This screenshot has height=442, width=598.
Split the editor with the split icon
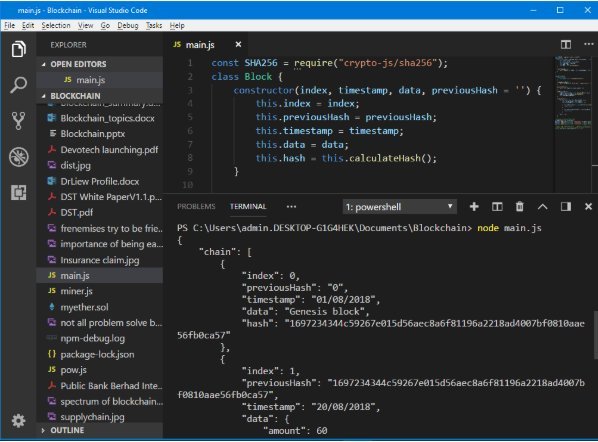pyautogui.click(x=566, y=45)
